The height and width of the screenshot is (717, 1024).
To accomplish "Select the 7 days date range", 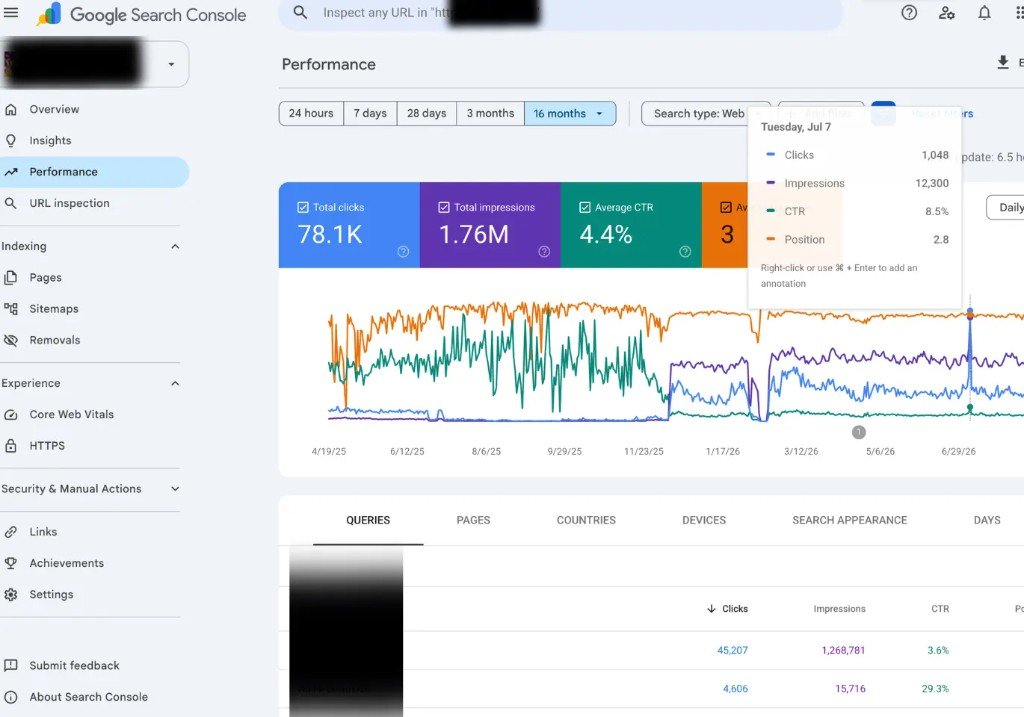I will pyautogui.click(x=370, y=114).
